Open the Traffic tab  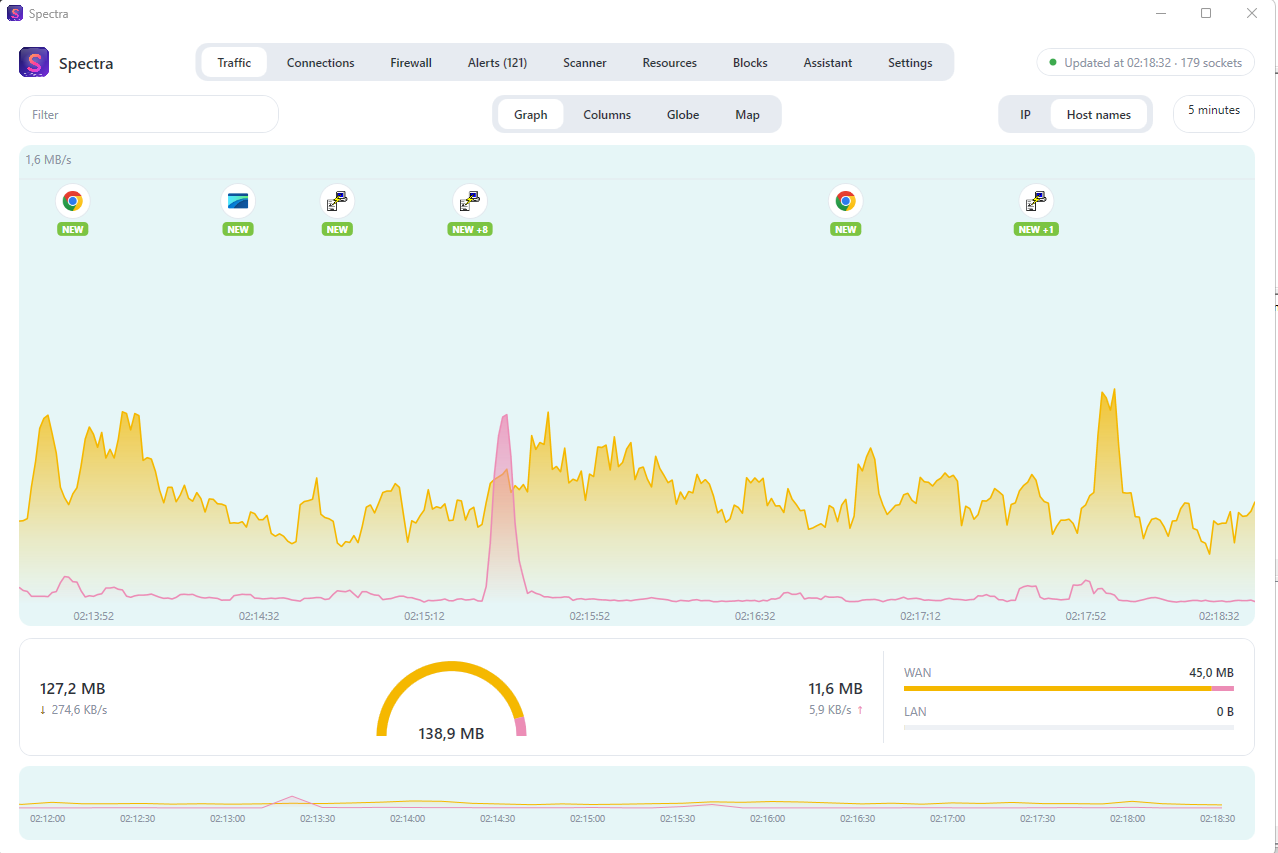[234, 62]
